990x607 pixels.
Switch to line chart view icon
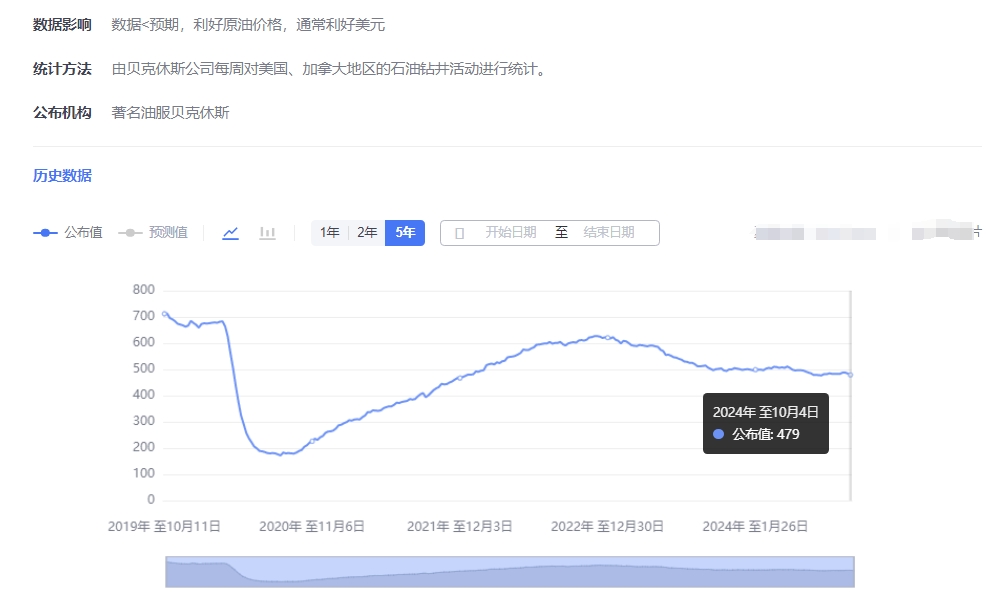(x=231, y=233)
